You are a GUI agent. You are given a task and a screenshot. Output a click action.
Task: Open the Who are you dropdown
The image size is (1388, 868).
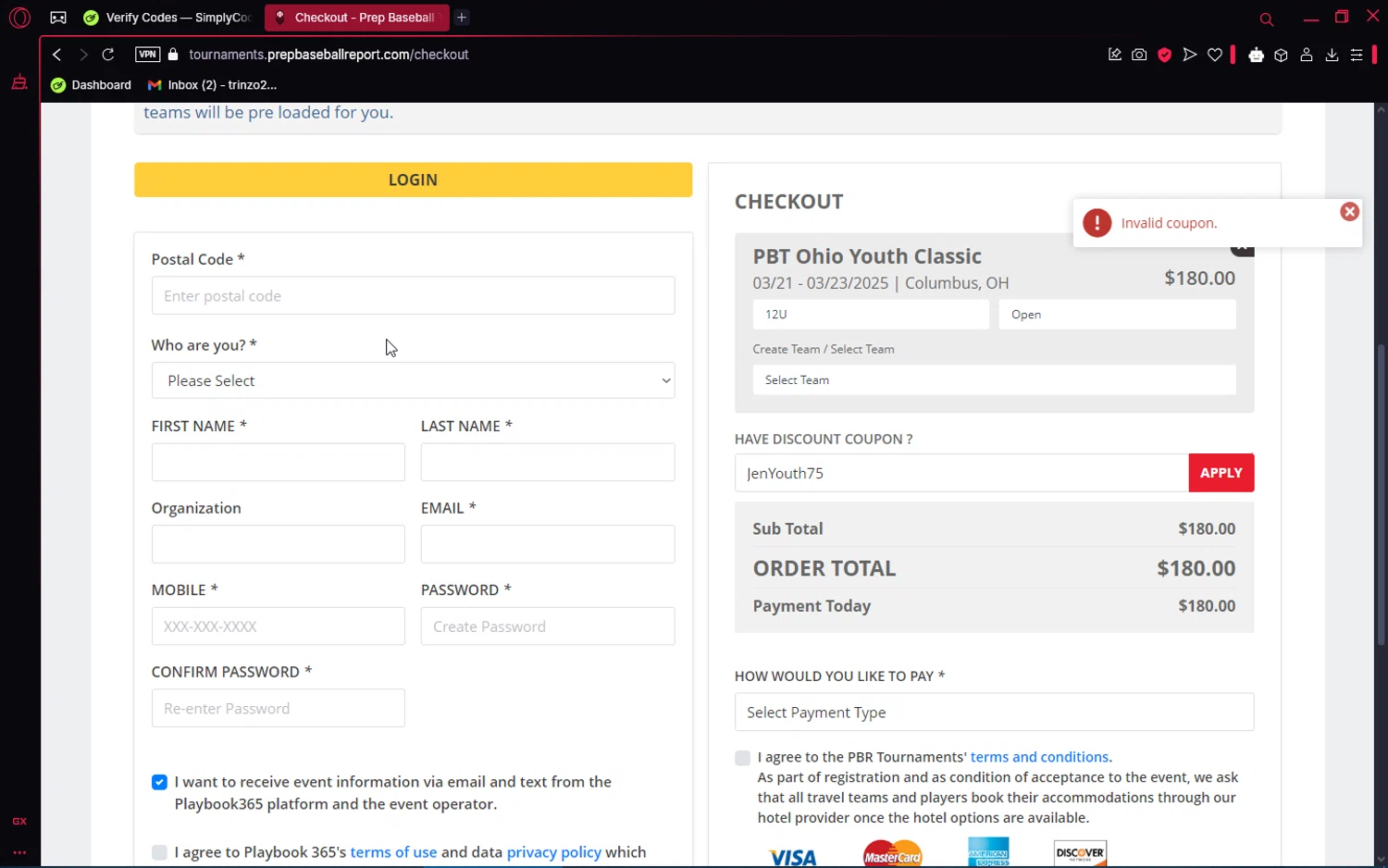pyautogui.click(x=413, y=380)
